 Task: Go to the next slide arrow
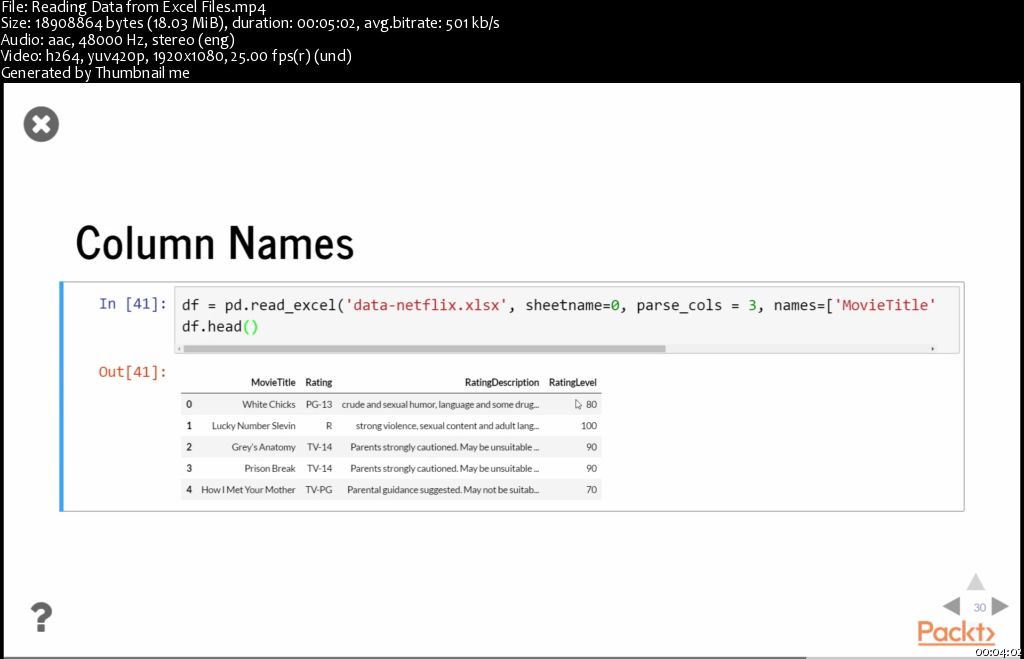(x=1000, y=606)
